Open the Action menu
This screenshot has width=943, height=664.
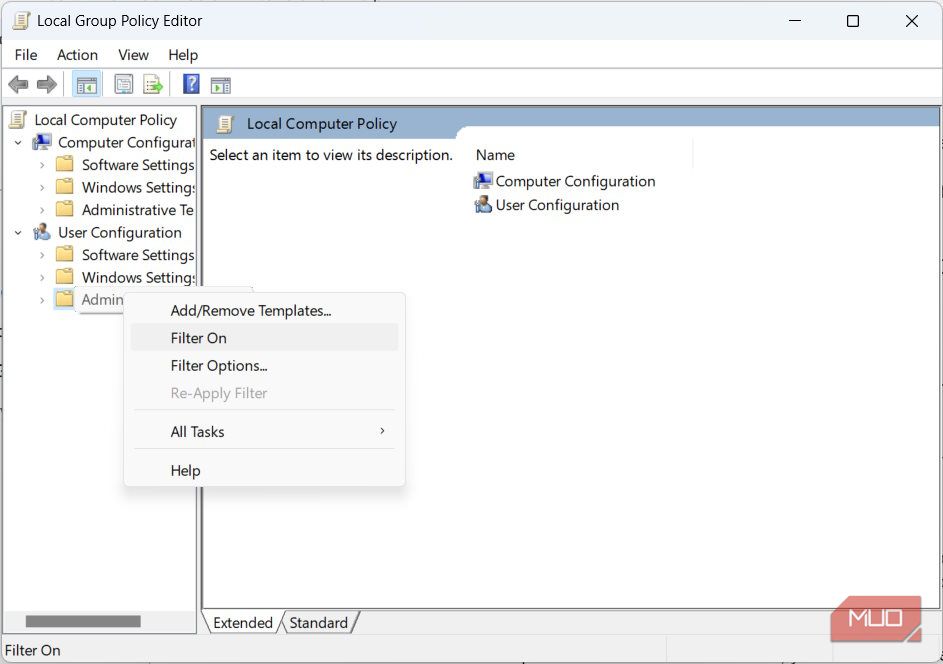tap(77, 55)
